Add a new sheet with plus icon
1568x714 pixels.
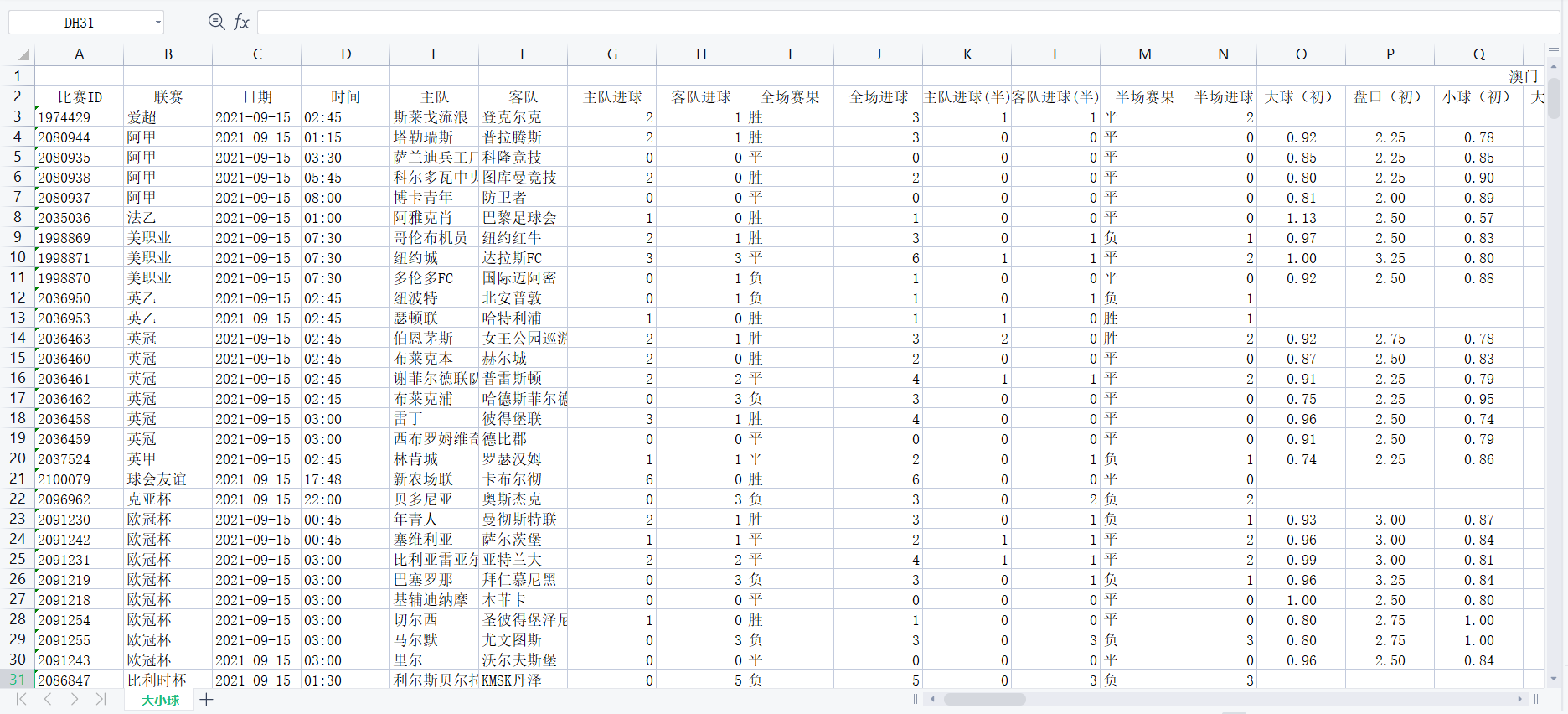click(x=206, y=699)
